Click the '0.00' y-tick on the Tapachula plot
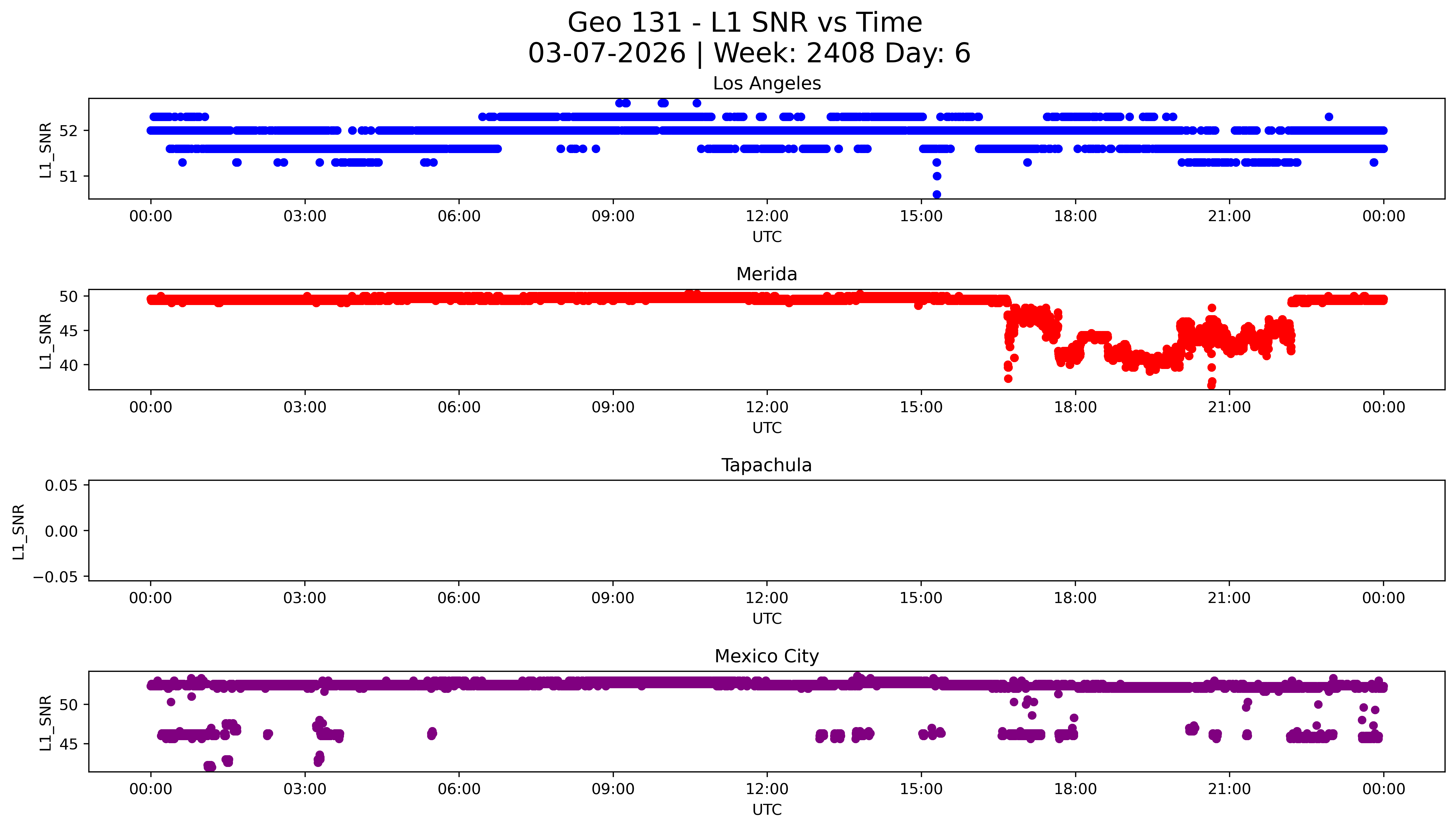The width and height of the screenshot is (1456, 829). click(61, 531)
